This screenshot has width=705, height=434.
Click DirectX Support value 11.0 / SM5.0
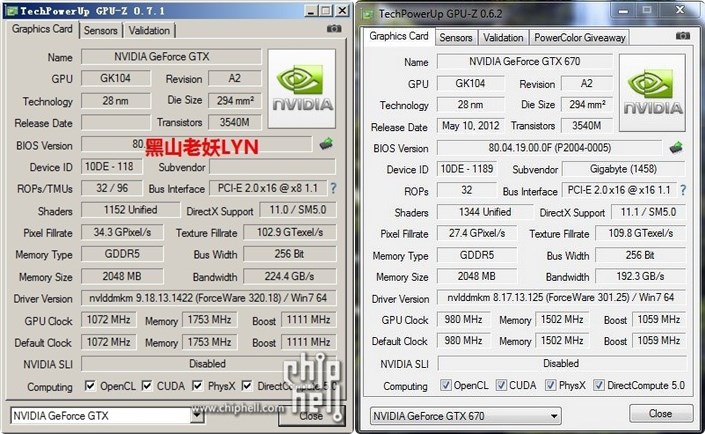(x=298, y=210)
